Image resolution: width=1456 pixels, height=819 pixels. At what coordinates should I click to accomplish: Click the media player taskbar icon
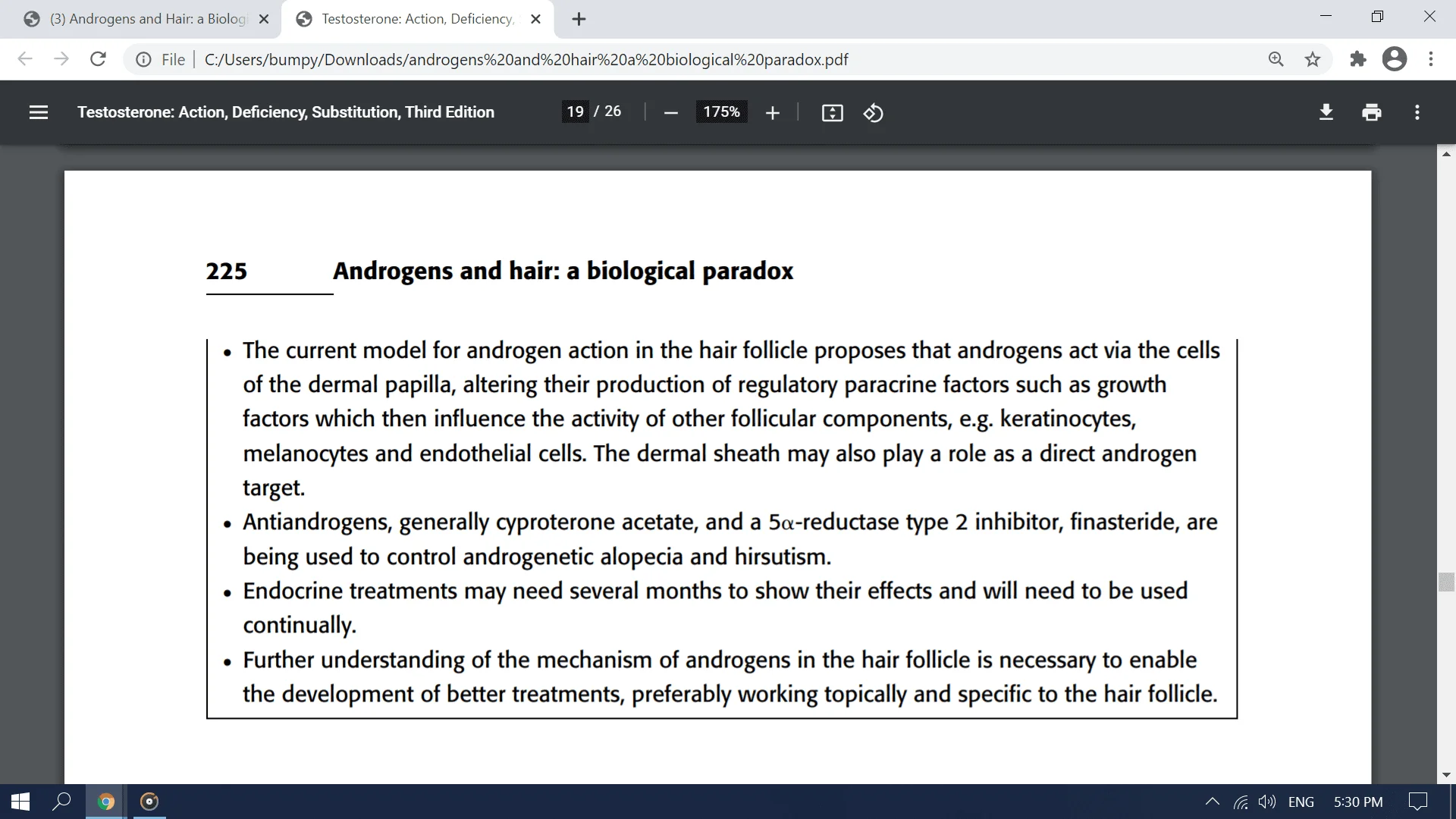(x=149, y=802)
